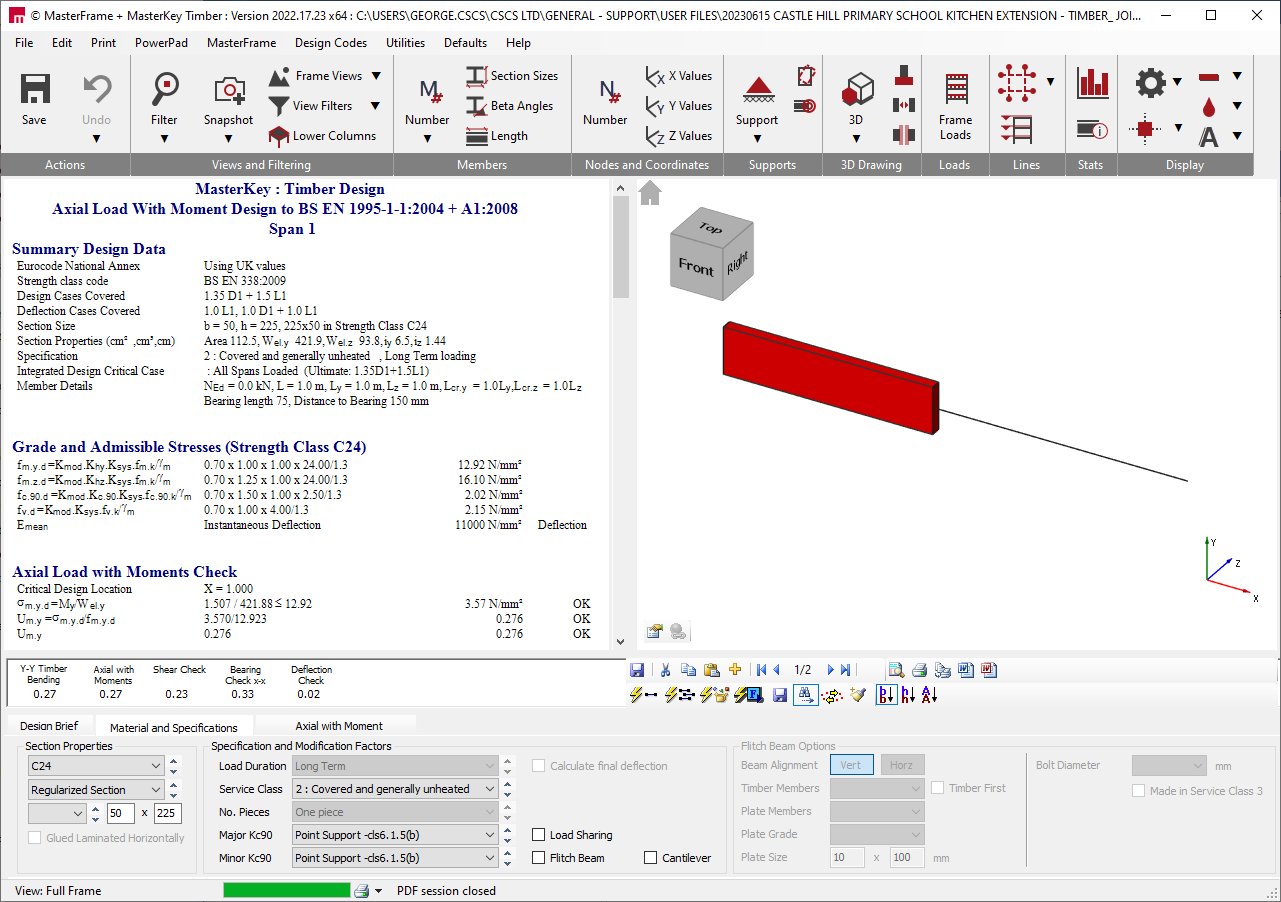The height and width of the screenshot is (902, 1281).
Task: Click the 3D drawing cube icon
Action: pos(857,90)
